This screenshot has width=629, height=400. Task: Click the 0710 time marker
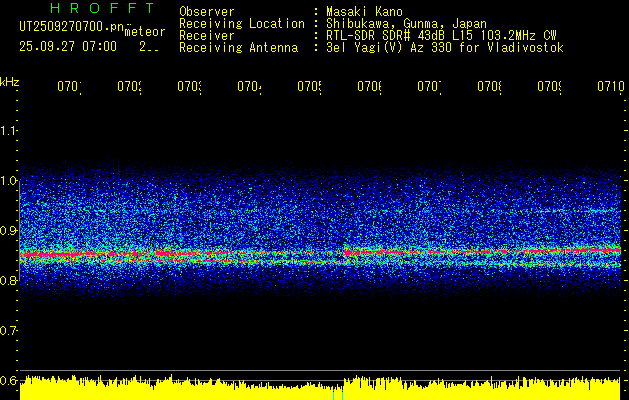611,86
